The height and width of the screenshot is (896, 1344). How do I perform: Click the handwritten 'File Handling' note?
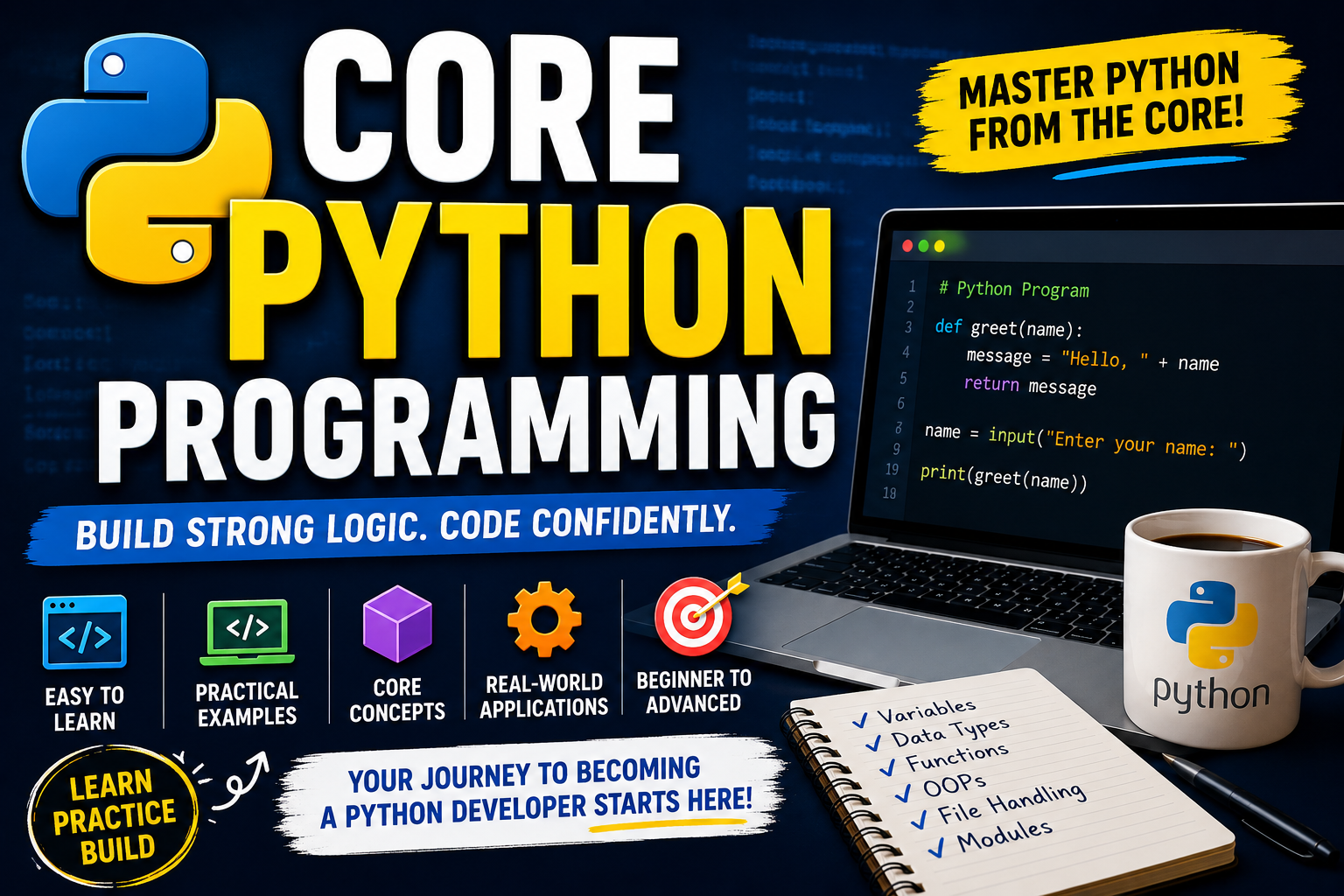1012,803
